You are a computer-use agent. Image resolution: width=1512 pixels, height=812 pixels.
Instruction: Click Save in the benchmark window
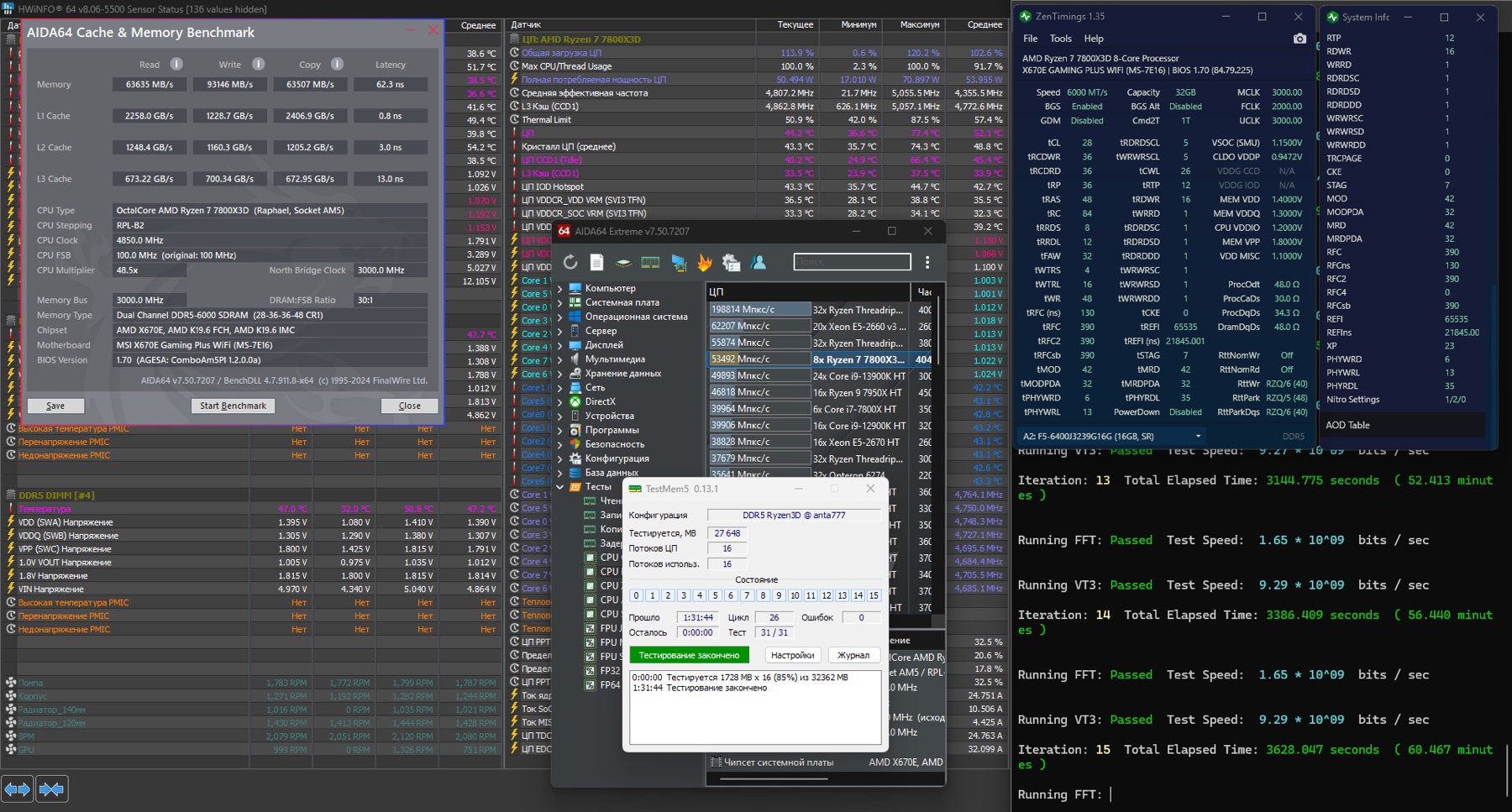[x=55, y=406]
